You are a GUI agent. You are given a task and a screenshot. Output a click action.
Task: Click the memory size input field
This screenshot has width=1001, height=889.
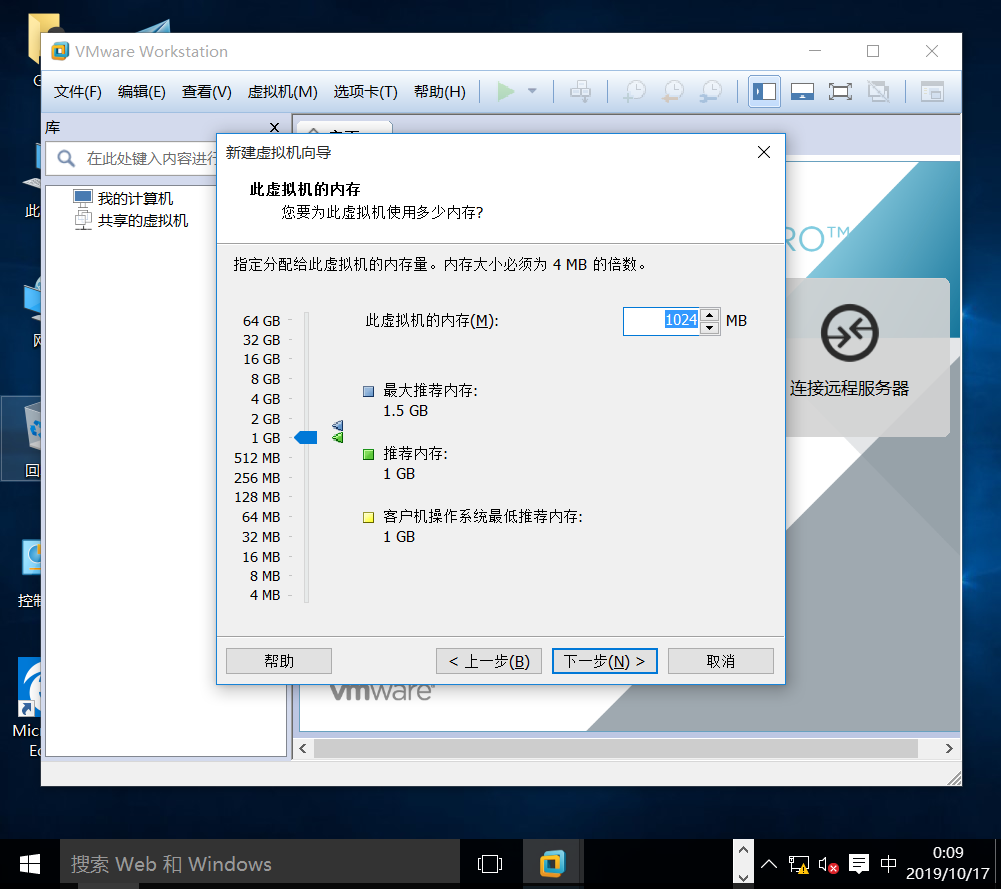661,320
